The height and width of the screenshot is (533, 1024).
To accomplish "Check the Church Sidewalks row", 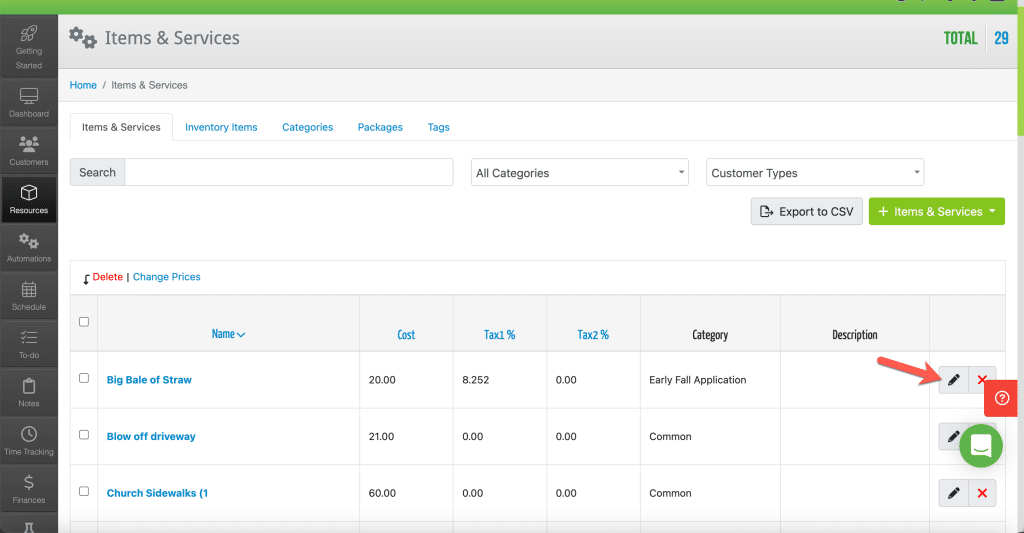I will (84, 491).
